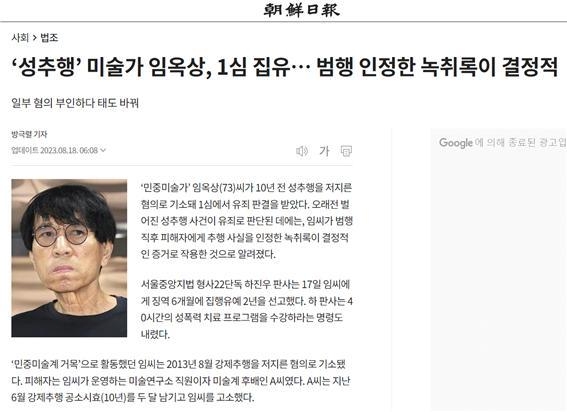Click the gray advertisement panel

[x=499, y=269]
